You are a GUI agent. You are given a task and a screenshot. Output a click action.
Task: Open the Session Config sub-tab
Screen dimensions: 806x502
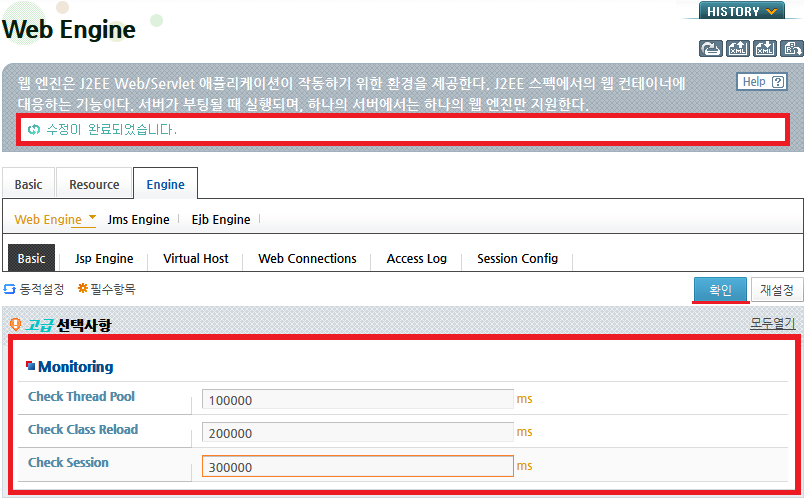518,258
